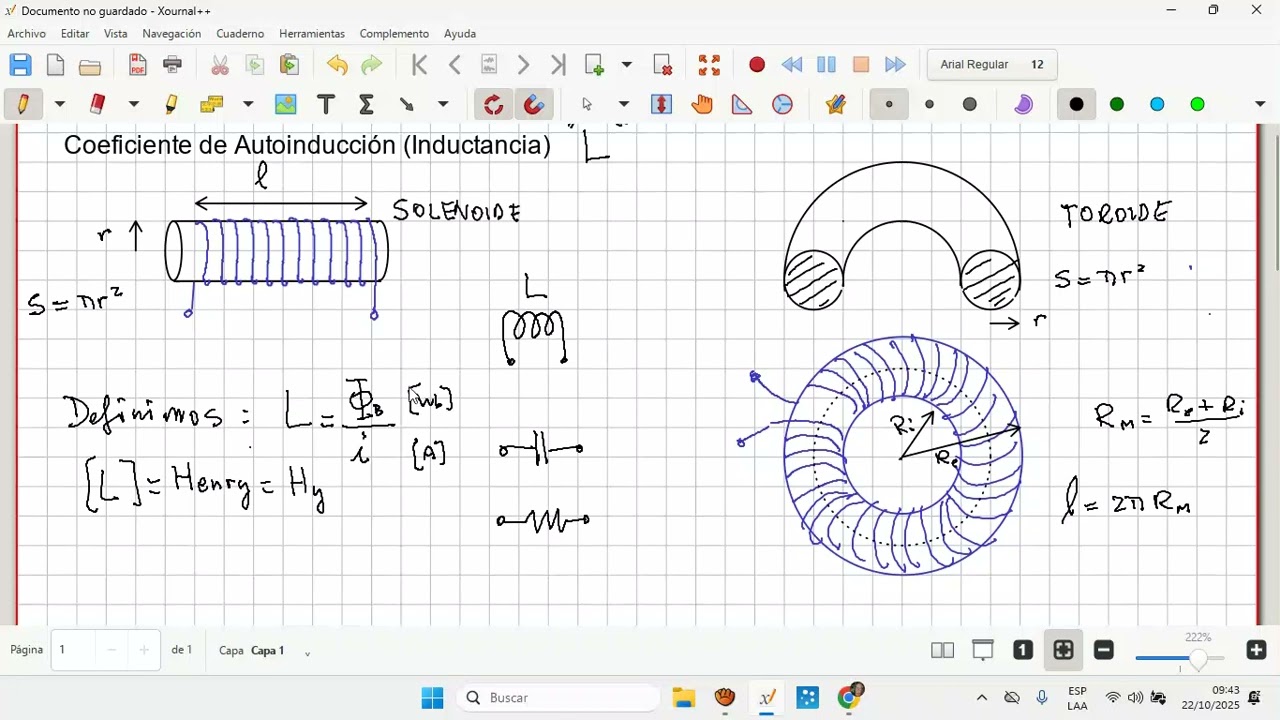Image resolution: width=1280 pixels, height=720 pixels.
Task: Show the set square tool
Action: (x=742, y=104)
